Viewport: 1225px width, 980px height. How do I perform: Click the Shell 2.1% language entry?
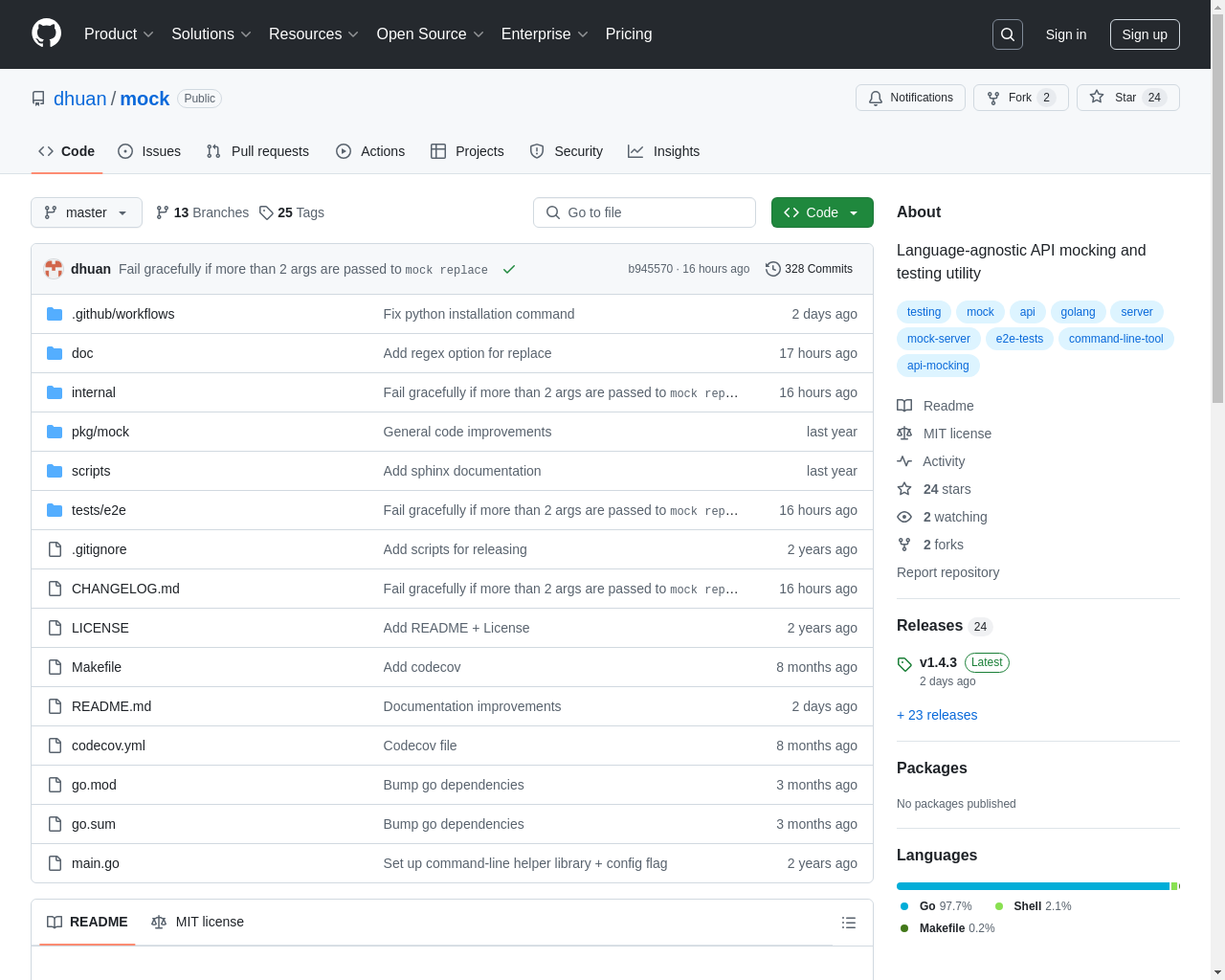click(x=1033, y=906)
